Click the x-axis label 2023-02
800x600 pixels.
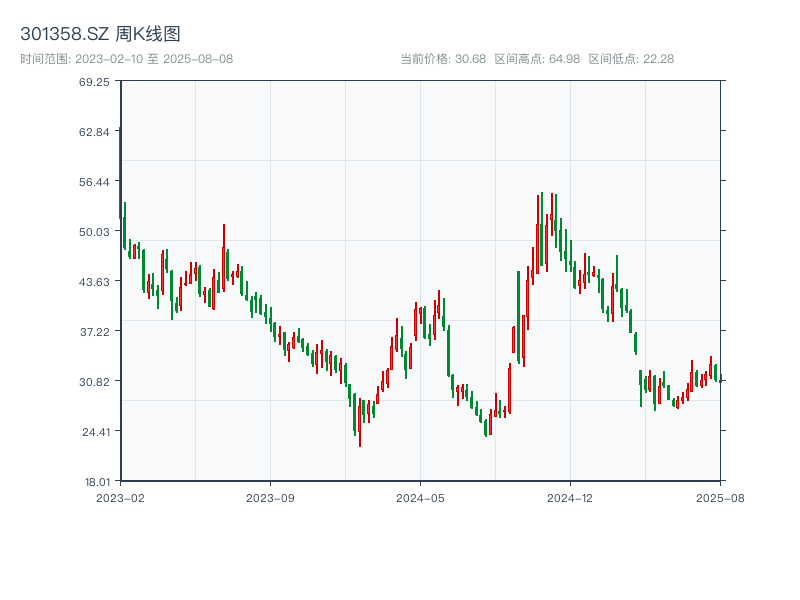120,498
